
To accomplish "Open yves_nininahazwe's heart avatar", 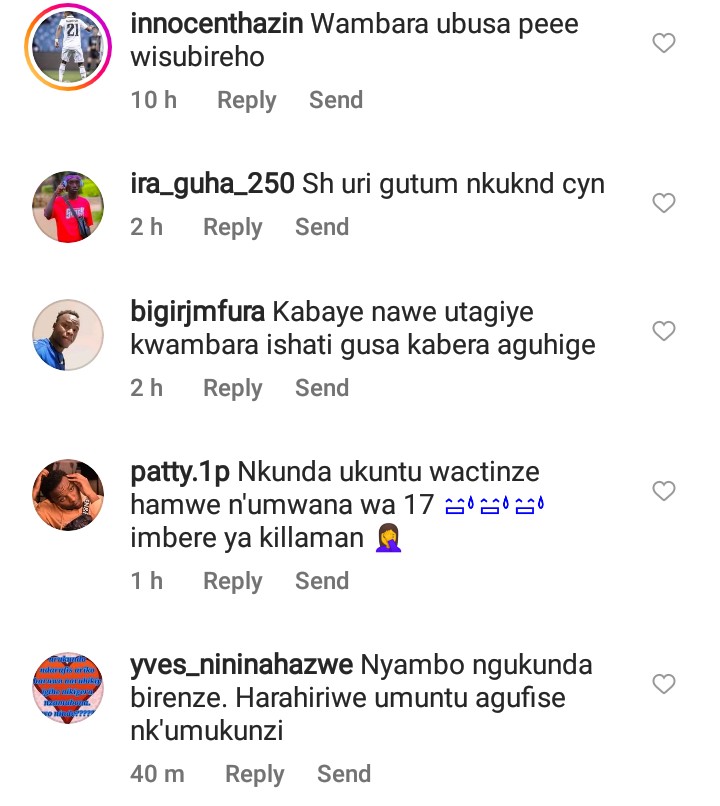I will [x=68, y=688].
